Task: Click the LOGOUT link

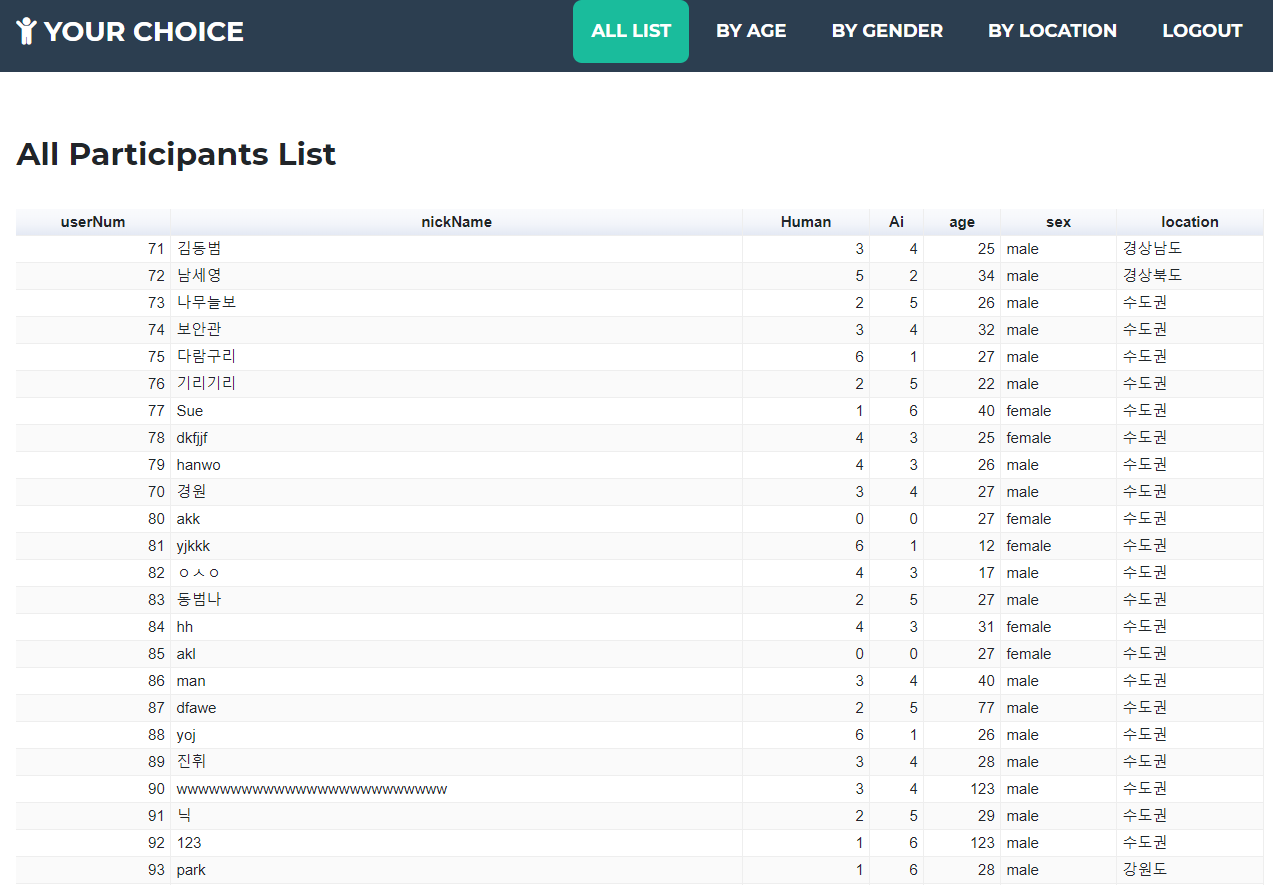Action: coord(1202,31)
